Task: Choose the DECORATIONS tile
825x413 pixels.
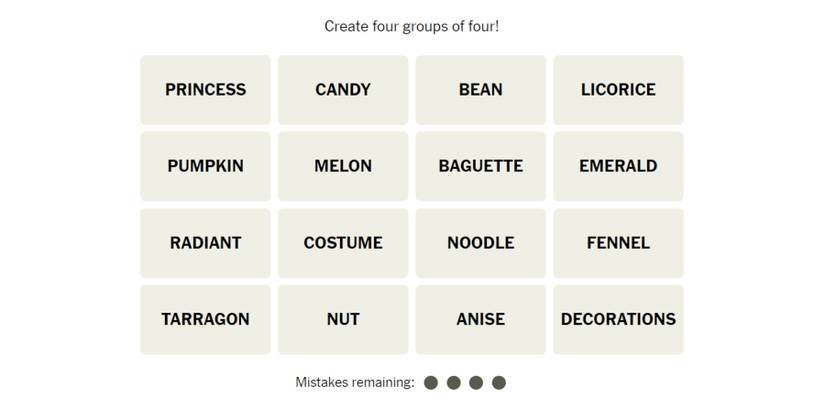Action: [618, 320]
